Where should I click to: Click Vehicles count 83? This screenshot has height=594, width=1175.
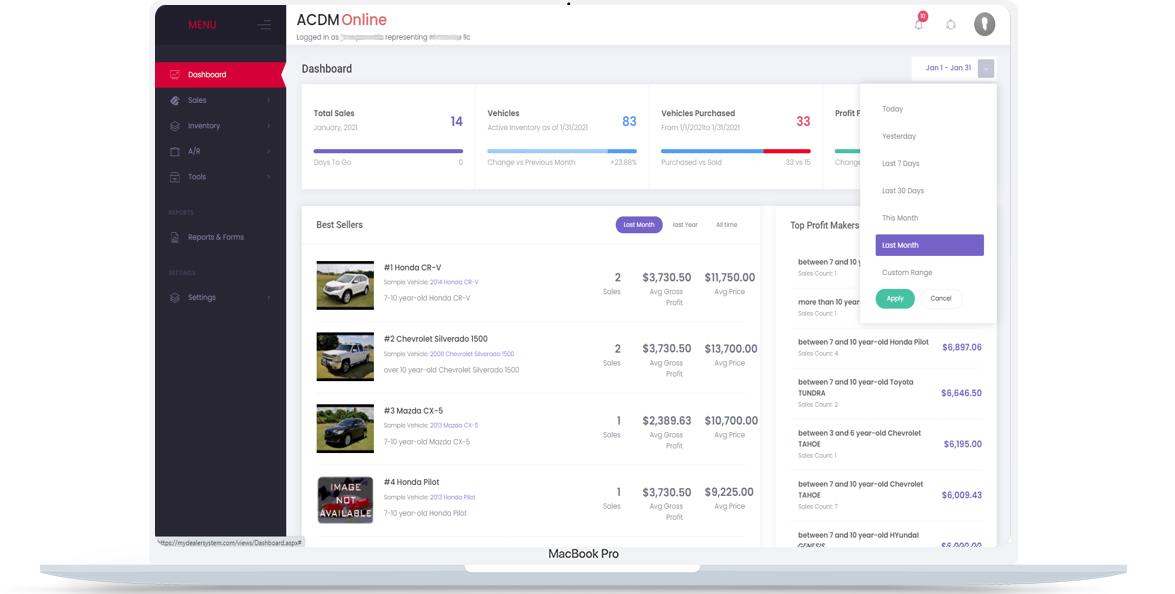click(629, 121)
